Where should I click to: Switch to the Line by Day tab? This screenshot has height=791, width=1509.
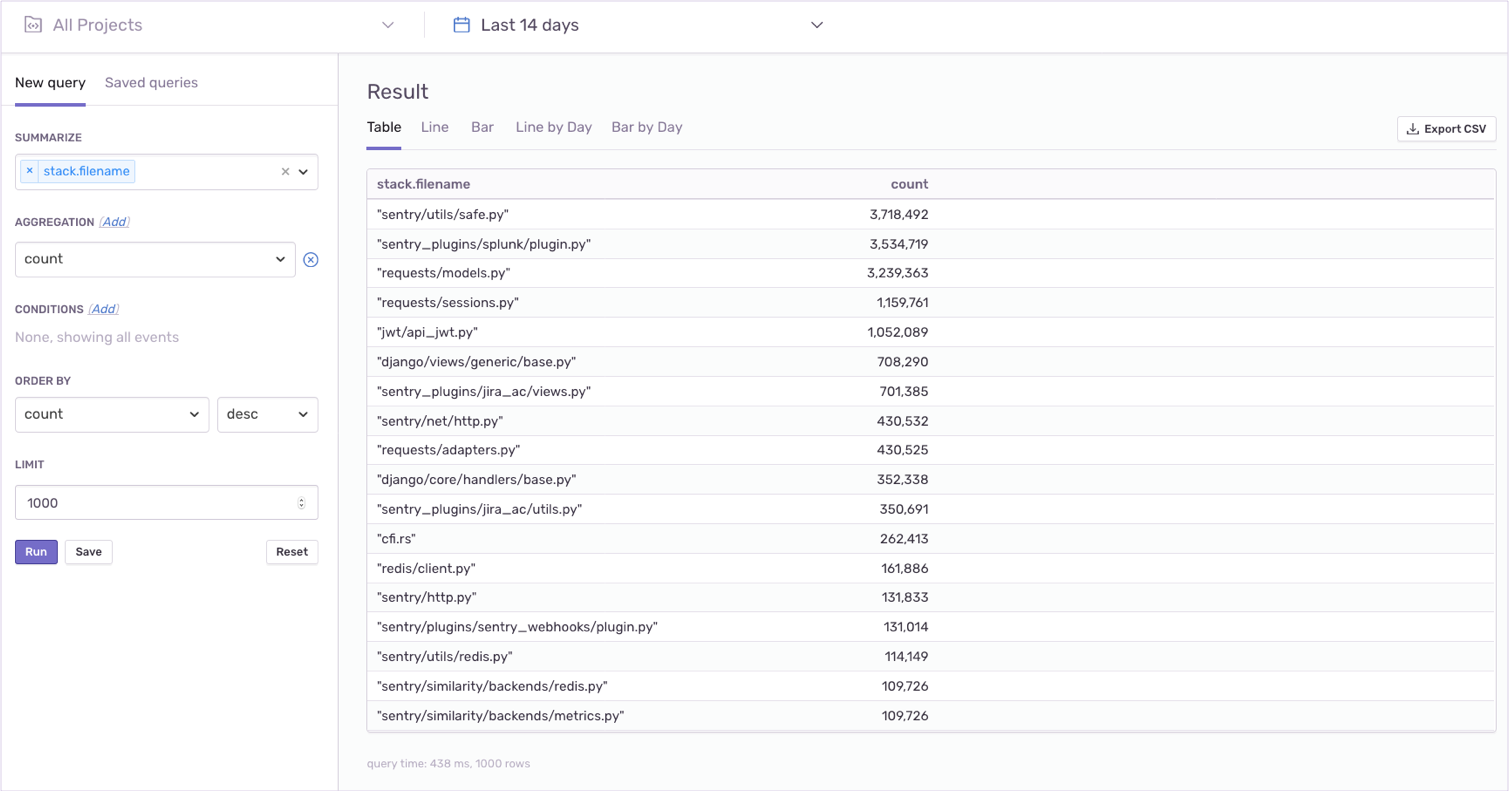(x=554, y=127)
